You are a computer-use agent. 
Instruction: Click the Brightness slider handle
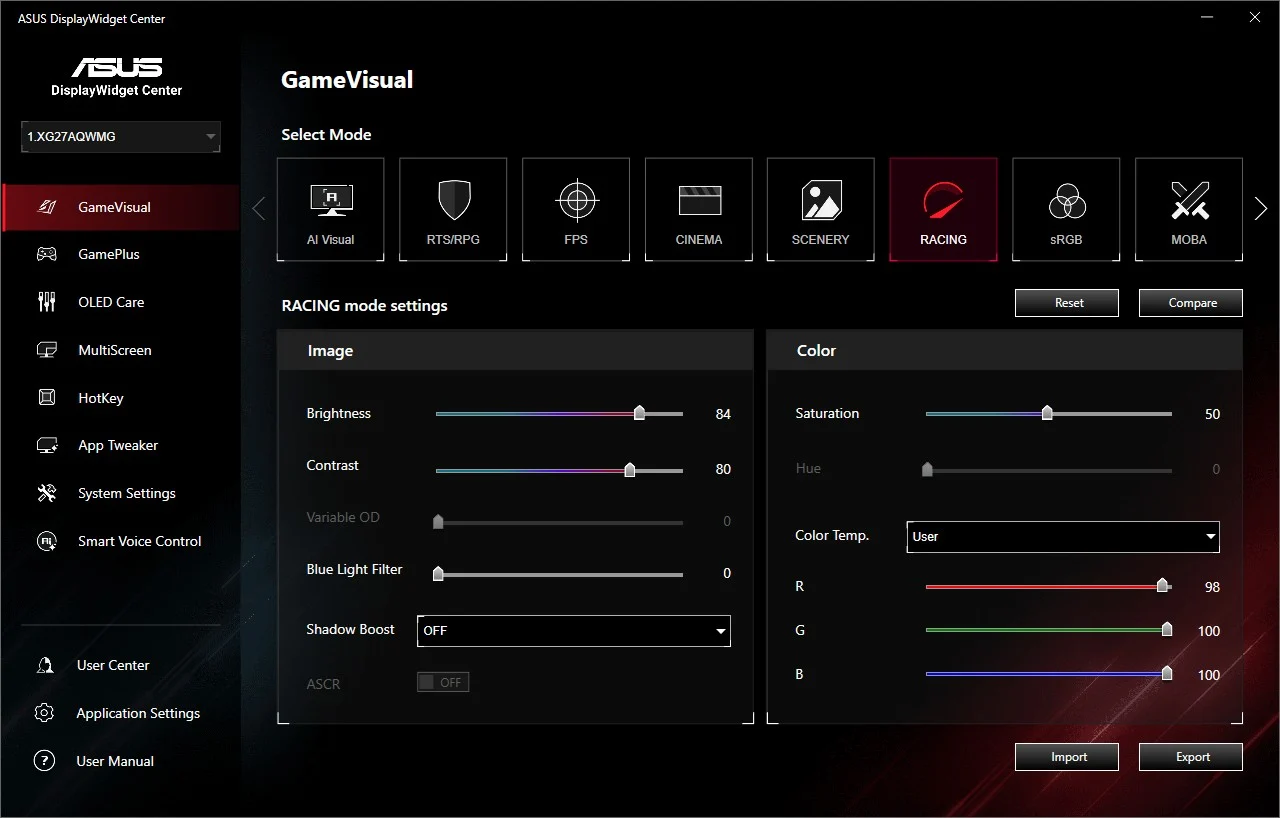[640, 413]
